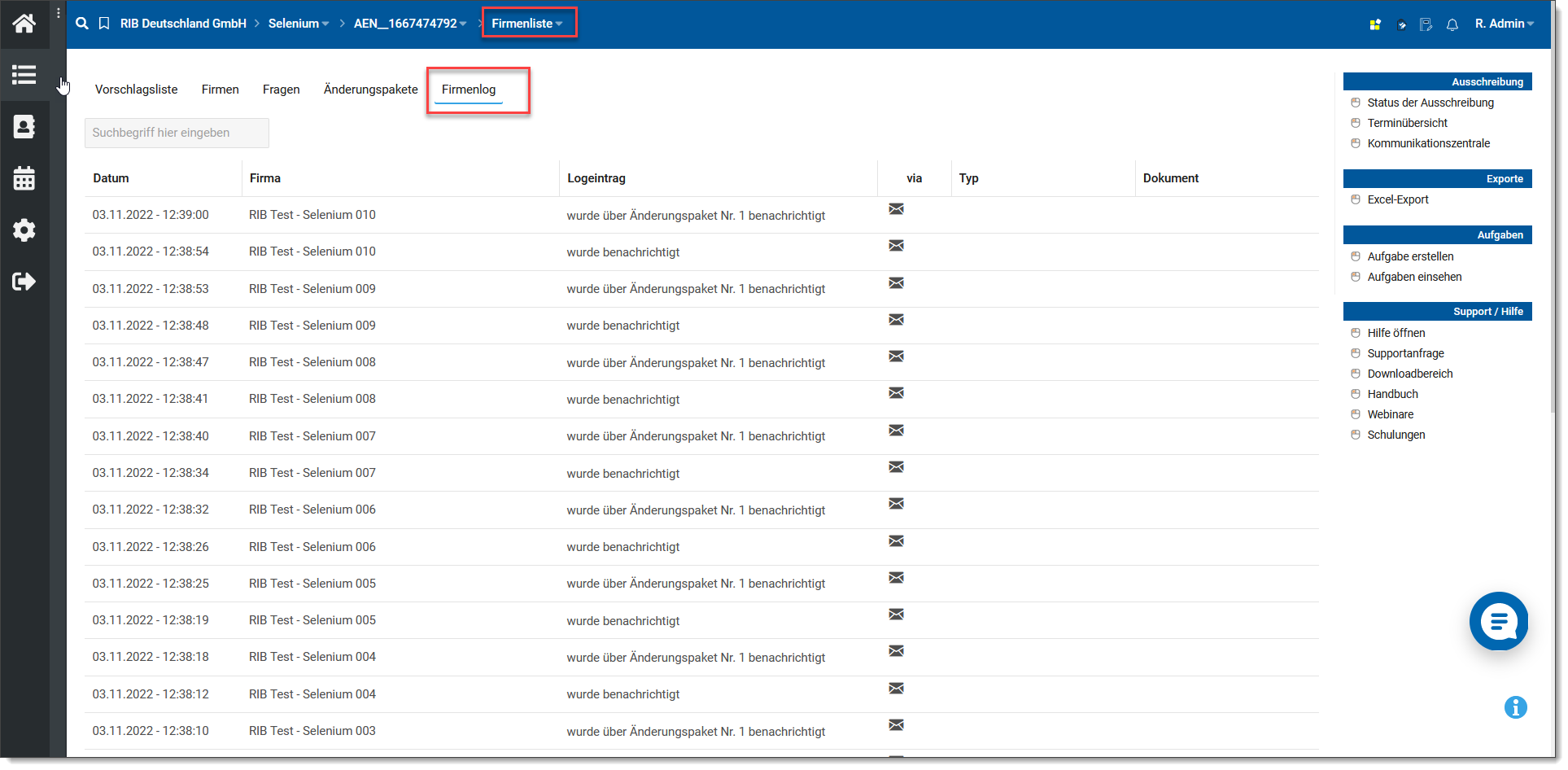Click mail icon for 12:38:54 entry
This screenshot has height=770, width=1568.
[897, 246]
